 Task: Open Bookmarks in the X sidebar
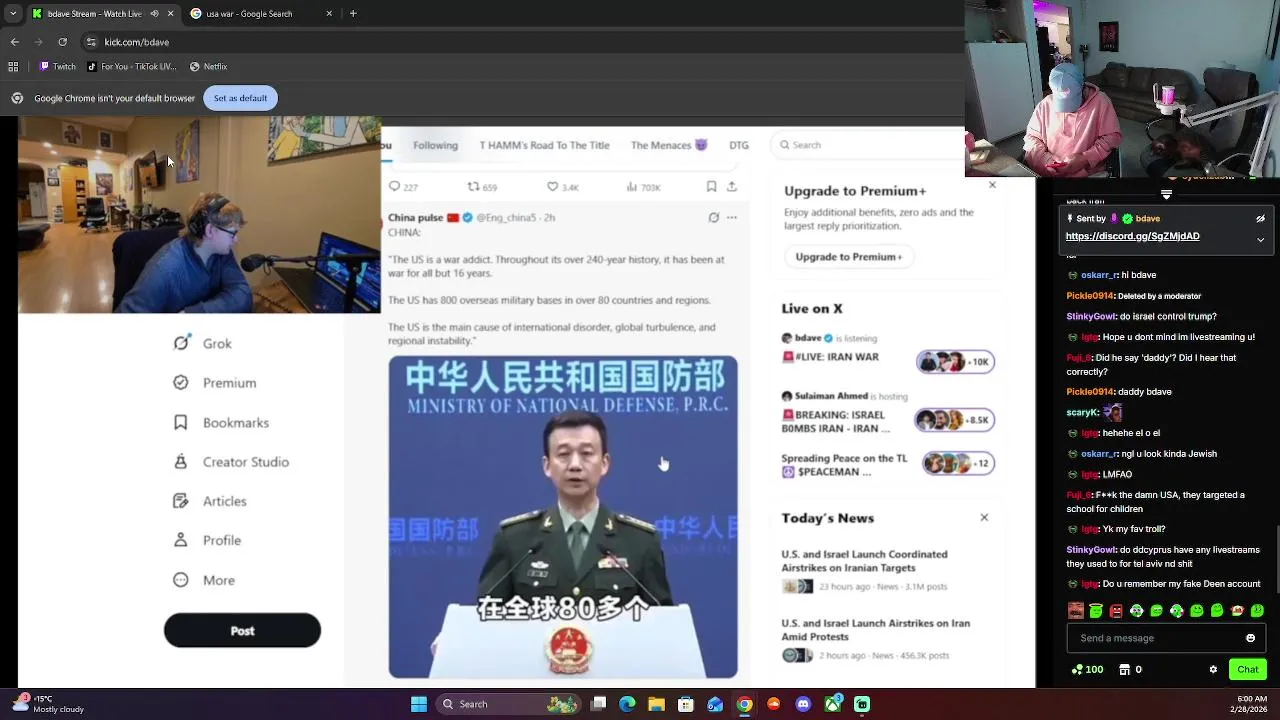[221, 423]
